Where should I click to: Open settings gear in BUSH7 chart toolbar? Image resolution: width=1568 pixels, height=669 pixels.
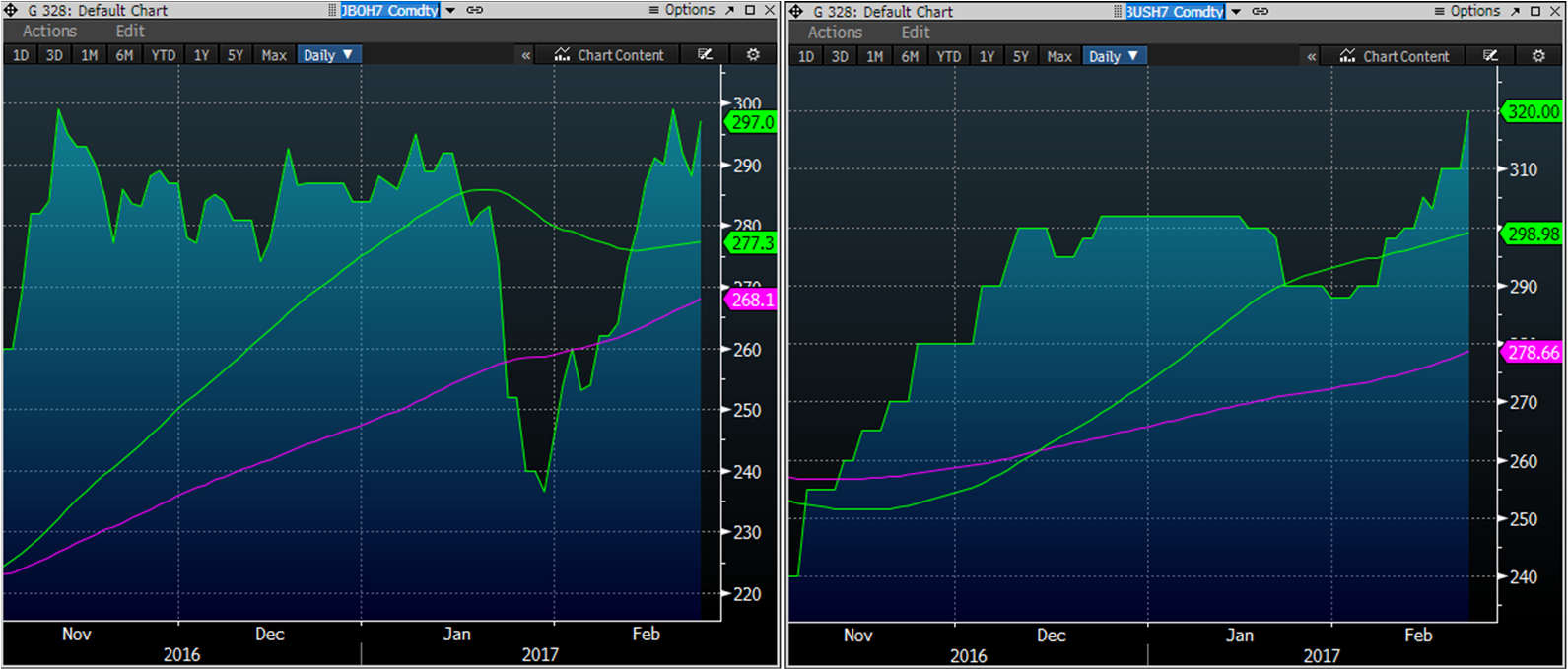coord(1538,56)
